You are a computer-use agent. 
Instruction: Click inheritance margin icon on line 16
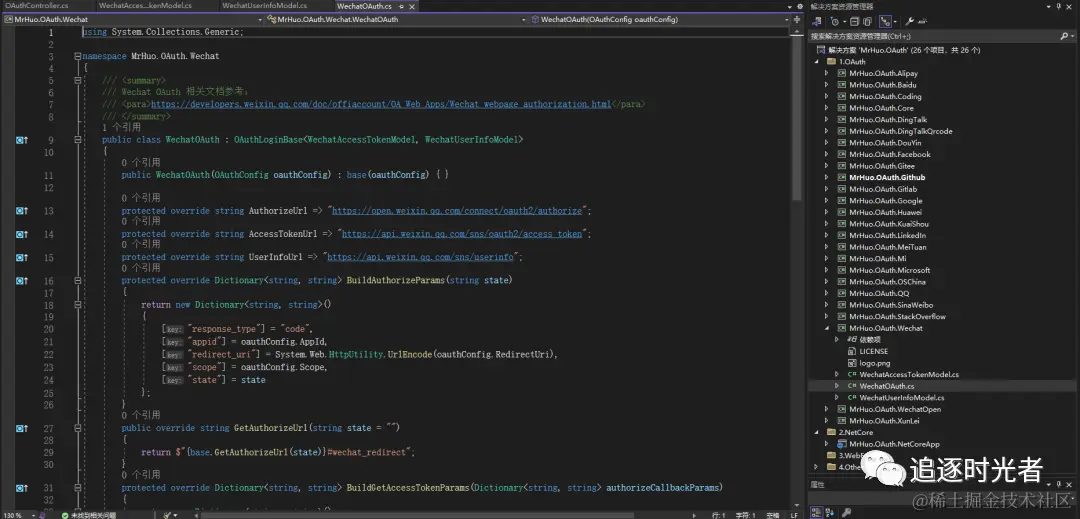(x=21, y=281)
